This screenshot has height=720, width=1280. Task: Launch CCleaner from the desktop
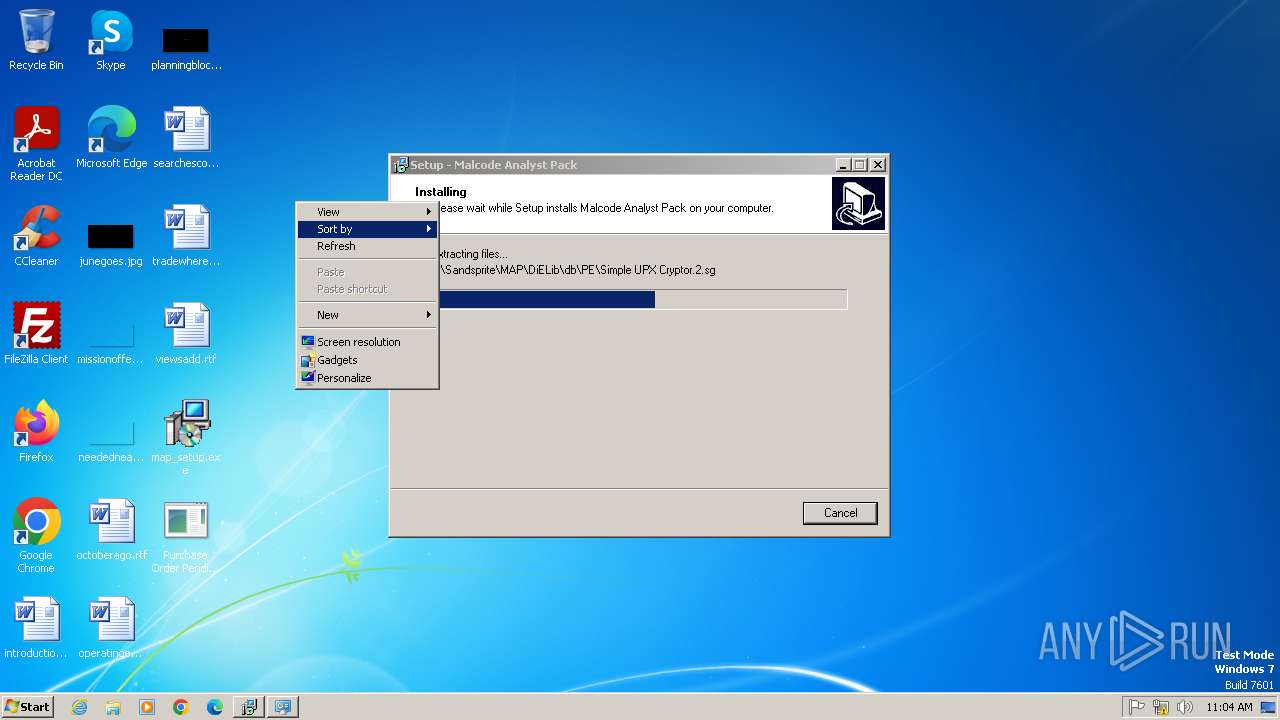(x=36, y=236)
